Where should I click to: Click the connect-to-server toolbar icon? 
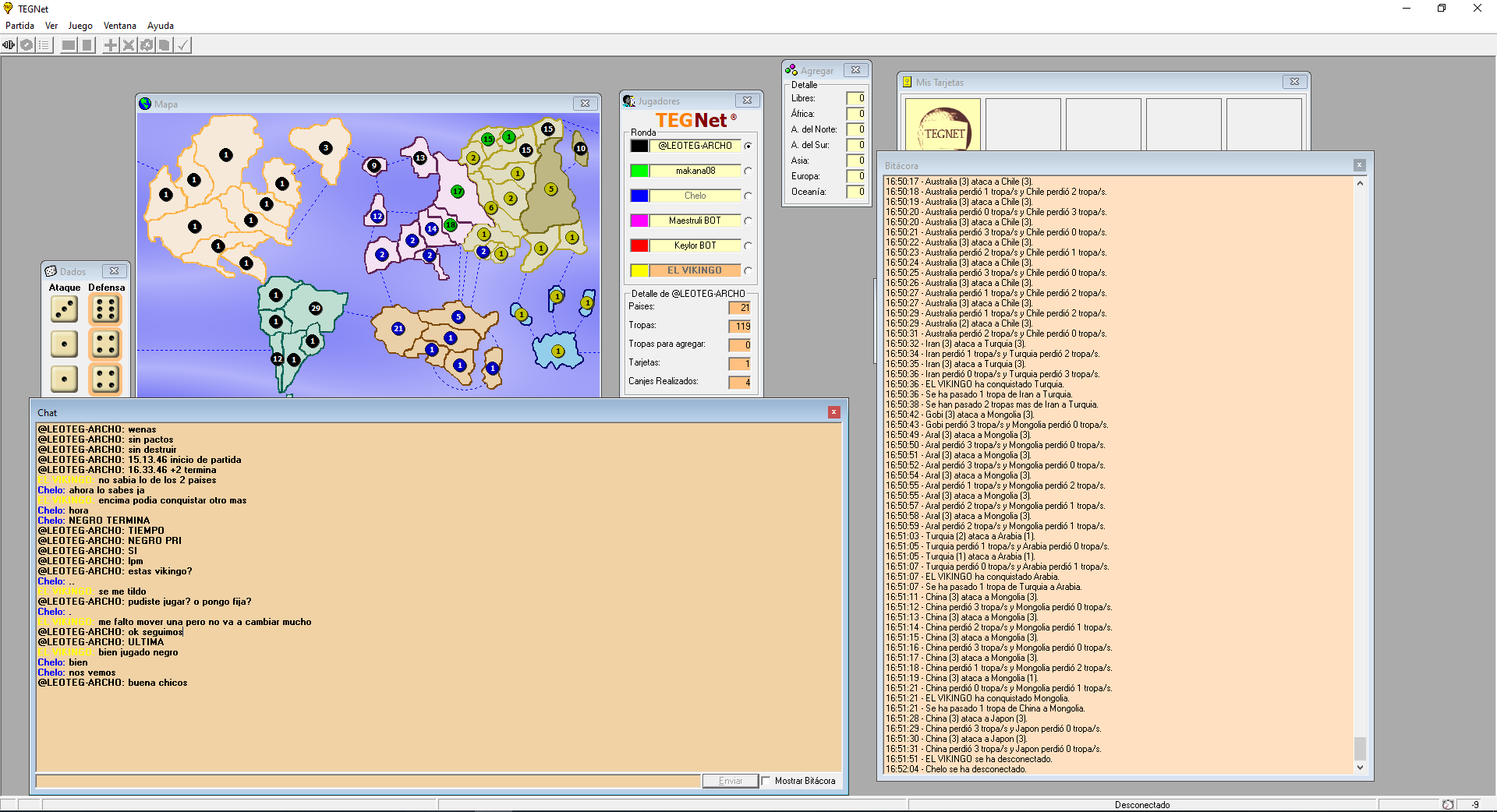click(x=9, y=45)
